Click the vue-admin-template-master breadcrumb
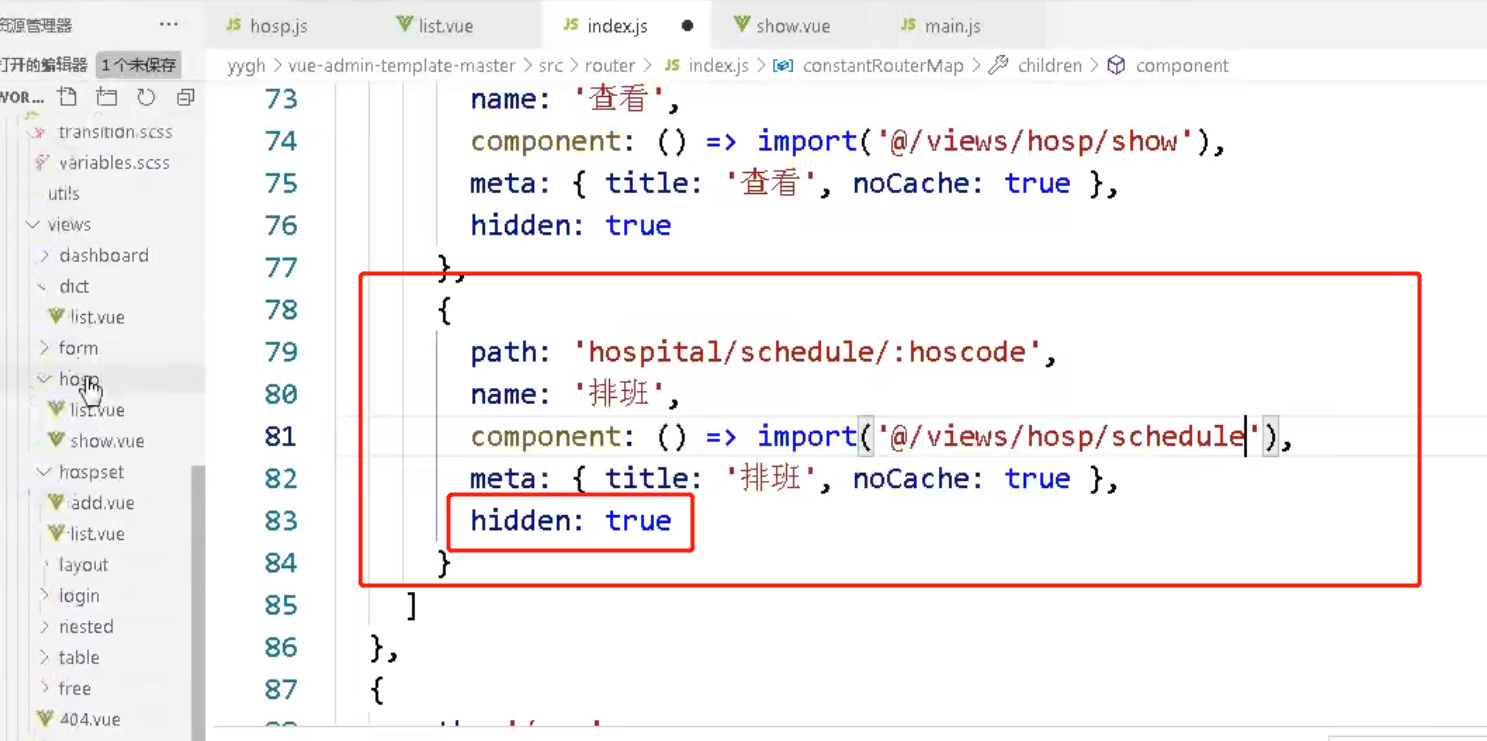Viewport: 1487px width, 741px height. coord(402,66)
